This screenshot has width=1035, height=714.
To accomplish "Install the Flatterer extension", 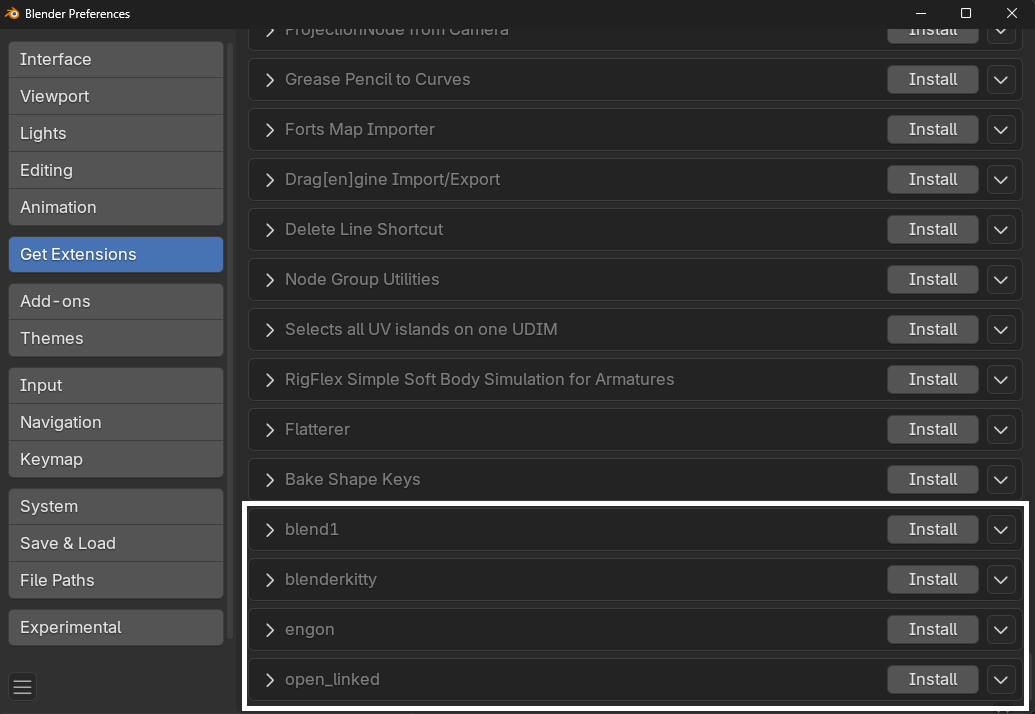I will pos(932,429).
